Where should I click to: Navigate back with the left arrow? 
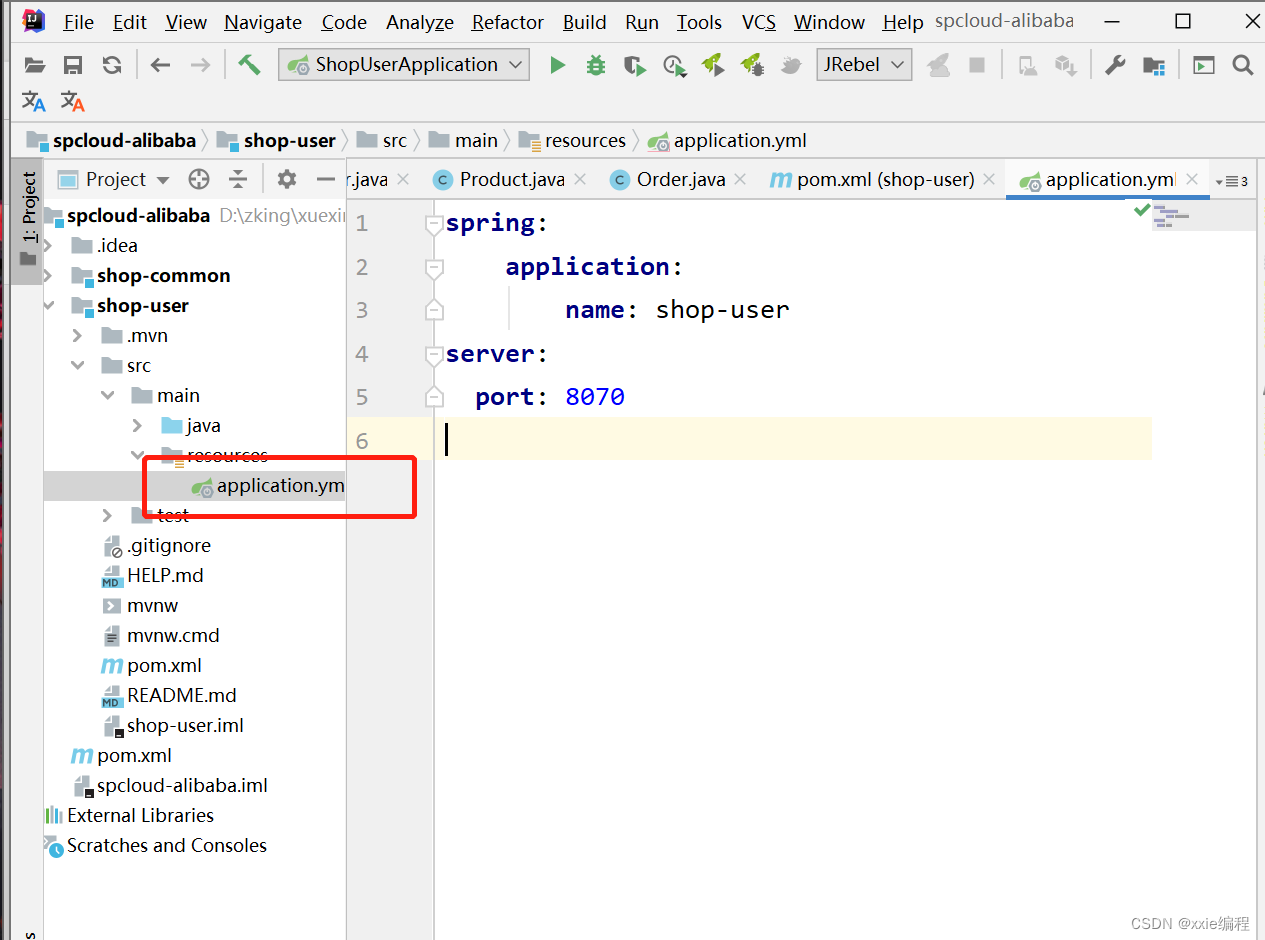(160, 65)
